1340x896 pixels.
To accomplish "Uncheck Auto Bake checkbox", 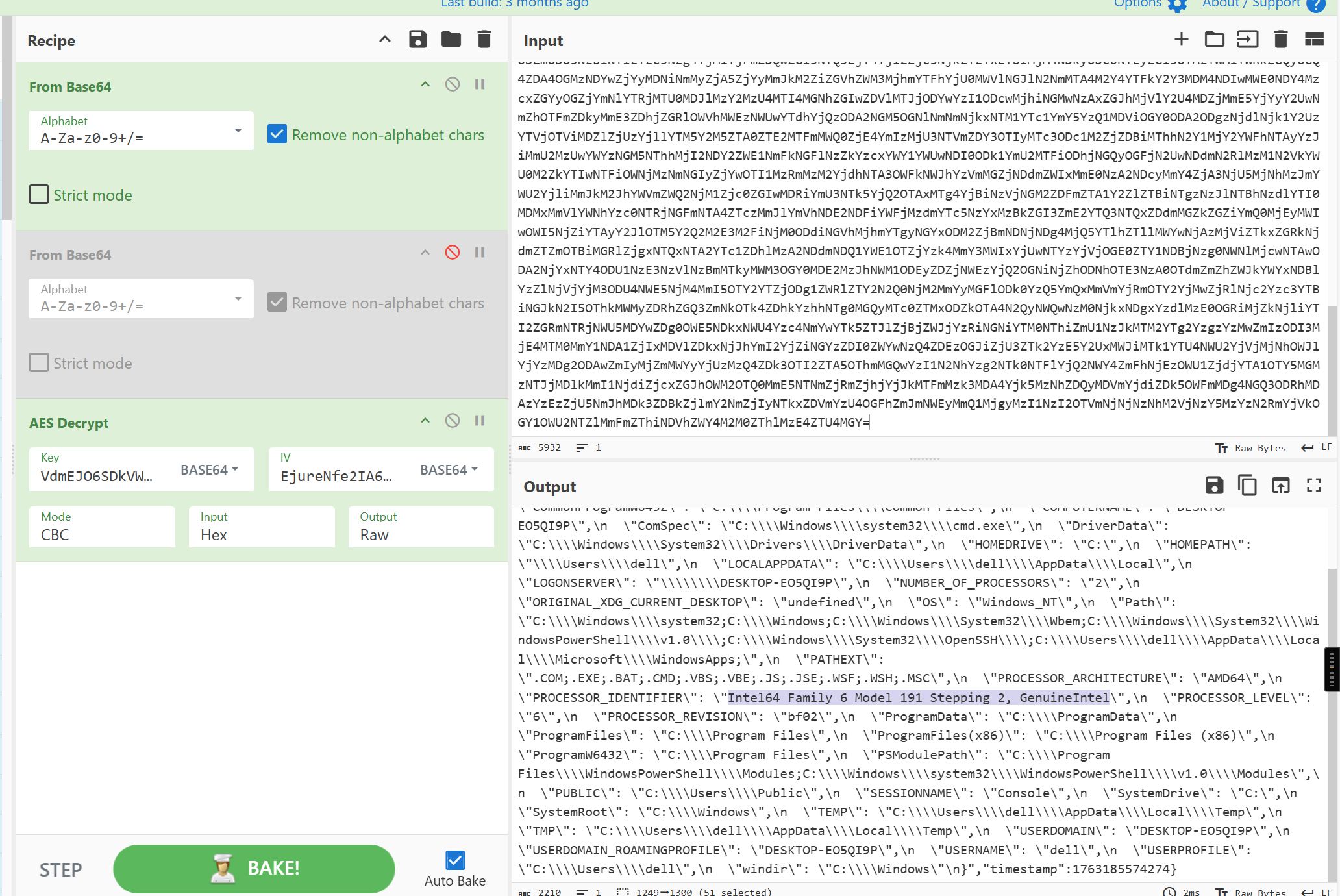I will point(455,860).
